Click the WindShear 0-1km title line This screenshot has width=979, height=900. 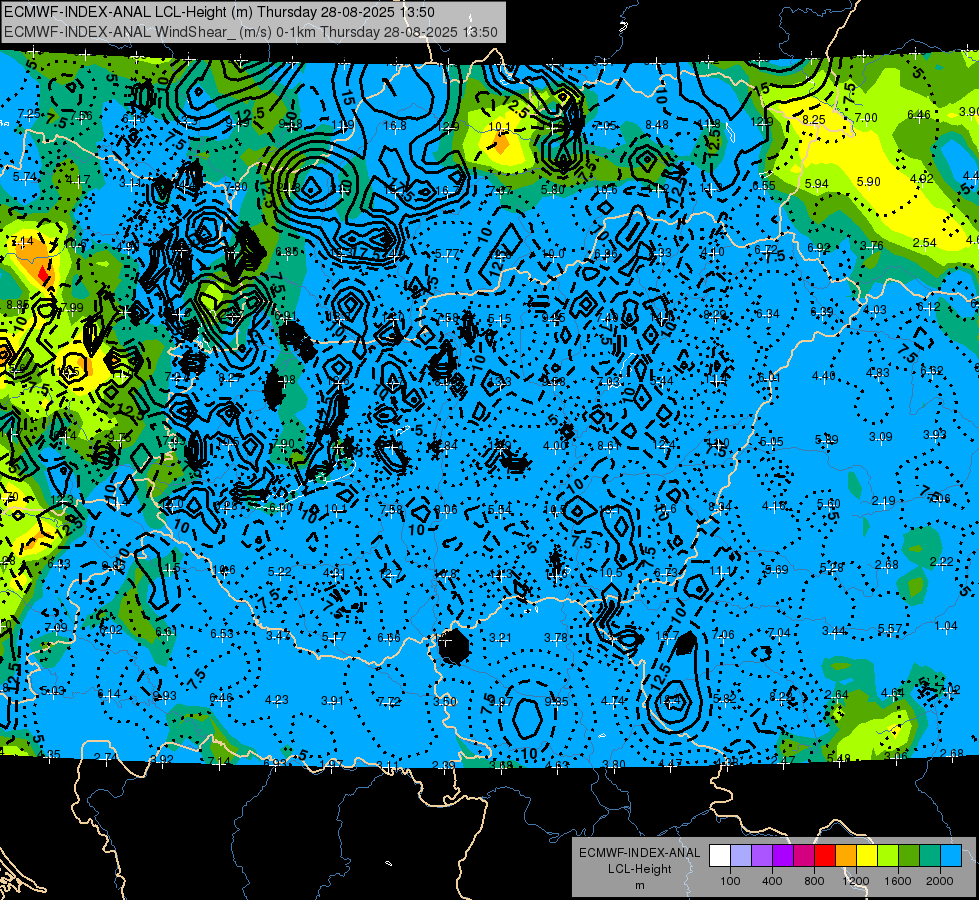tap(250, 32)
